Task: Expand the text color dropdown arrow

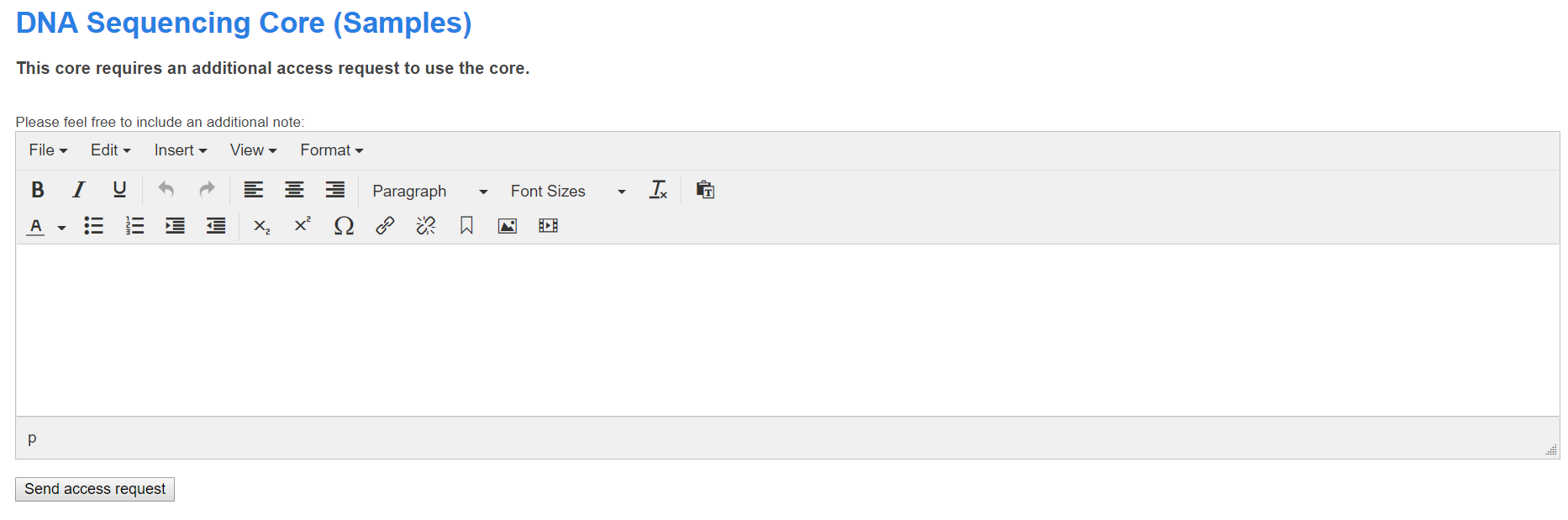Action: [x=61, y=228]
